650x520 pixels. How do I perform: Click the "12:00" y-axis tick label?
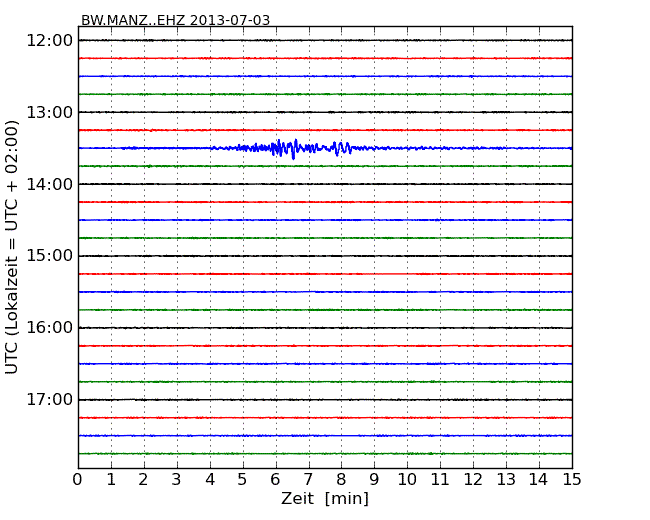pos(50,41)
